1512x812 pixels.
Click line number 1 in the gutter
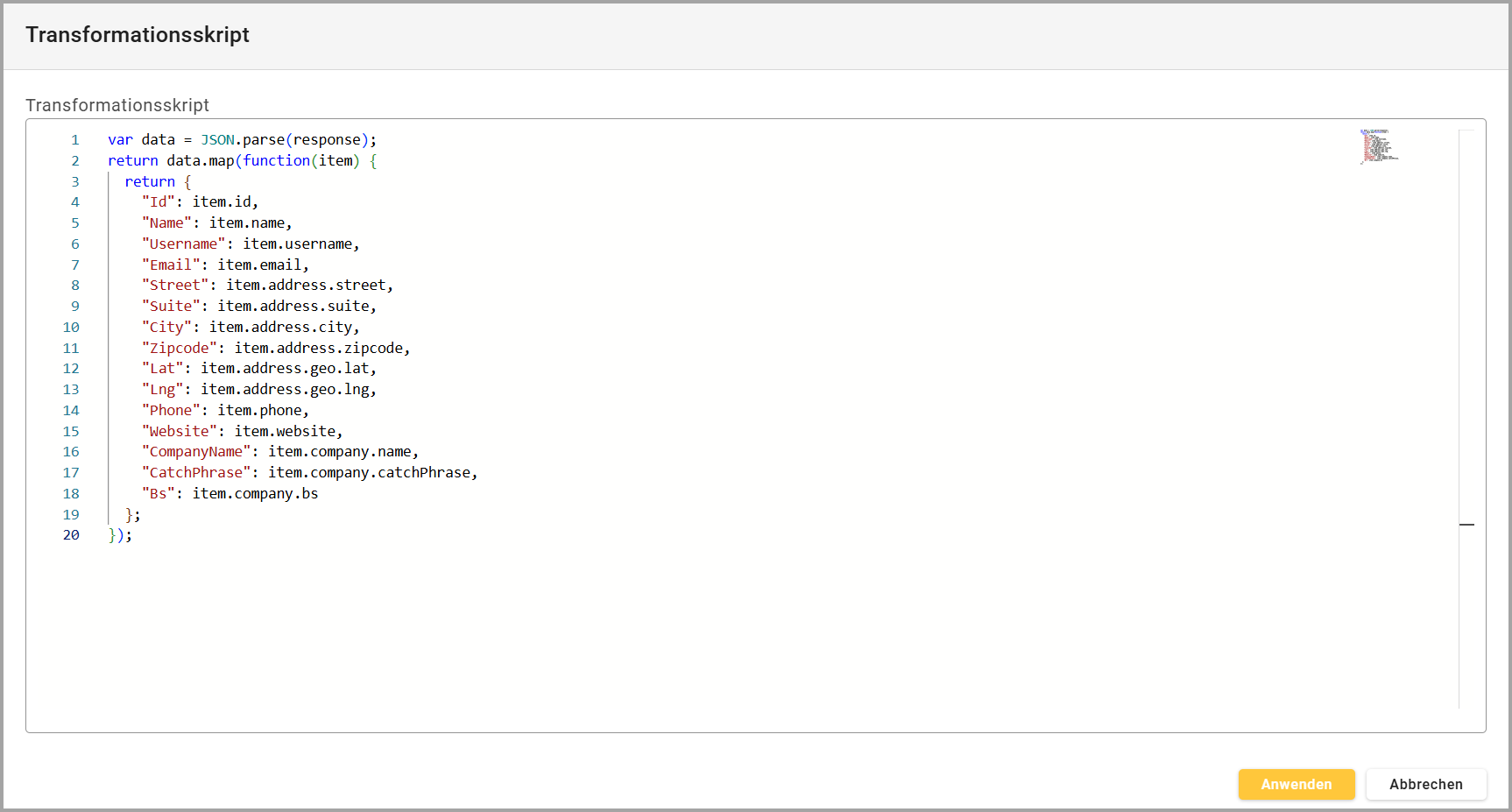pos(75,140)
